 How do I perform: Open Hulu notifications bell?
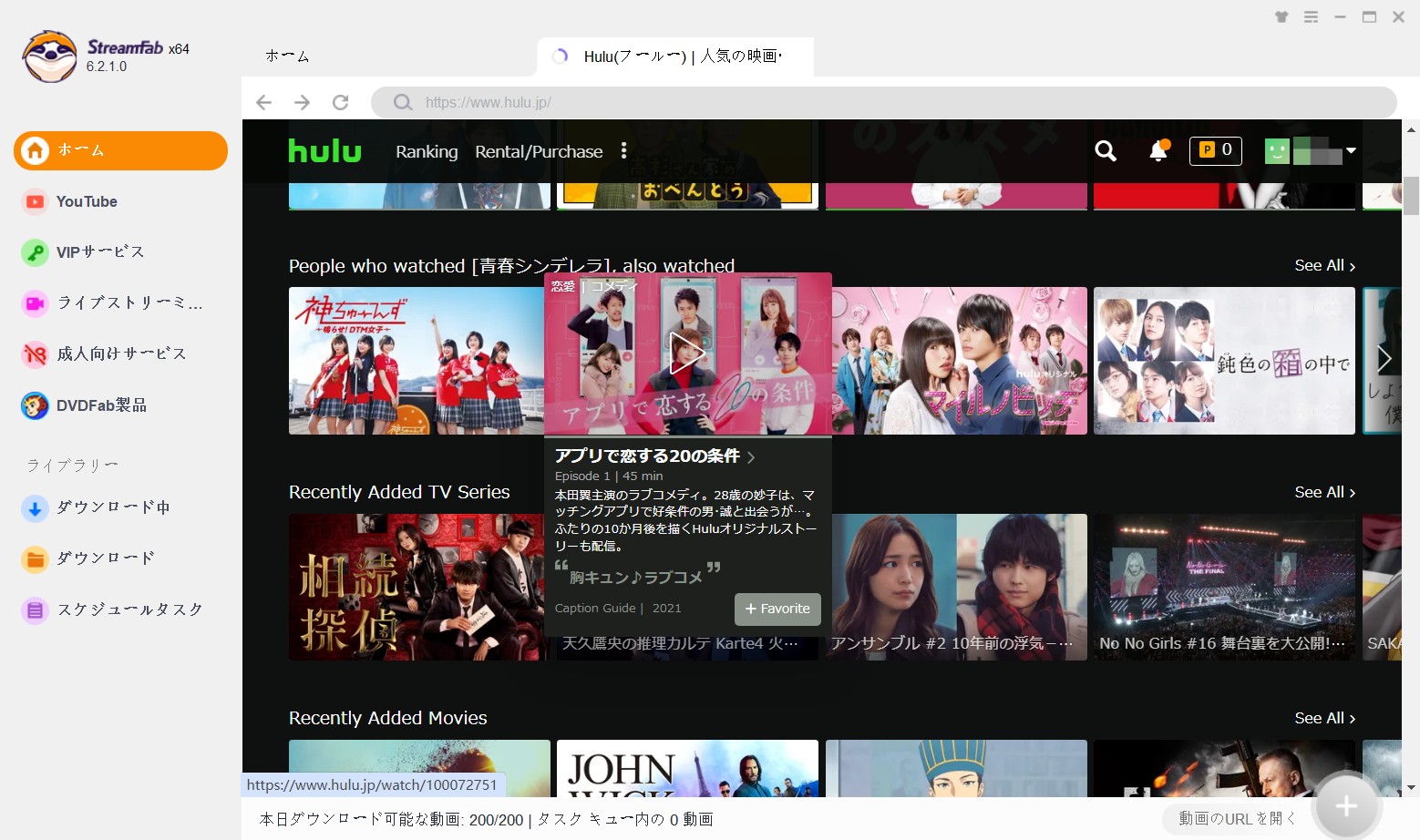tap(1158, 150)
